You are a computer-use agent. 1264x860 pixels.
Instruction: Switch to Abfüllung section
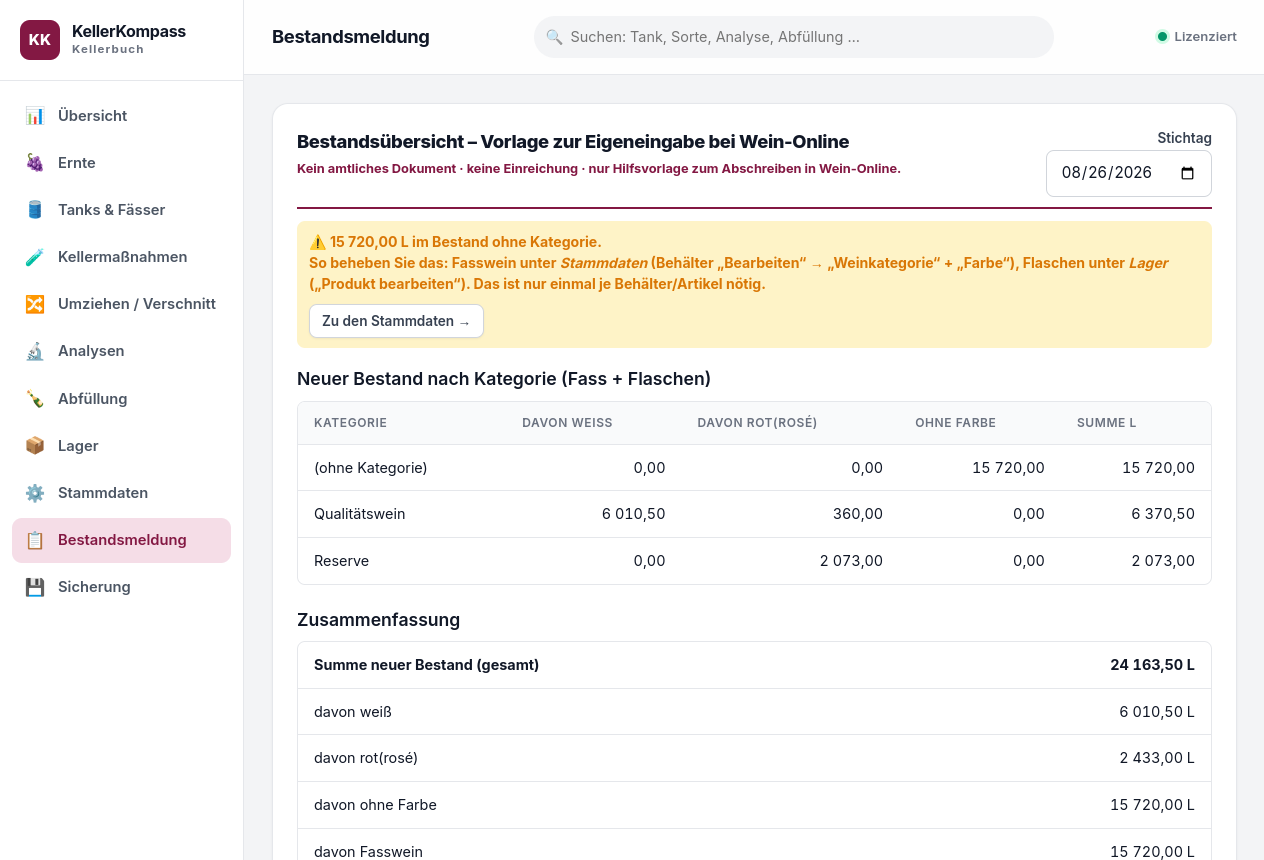pos(121,399)
